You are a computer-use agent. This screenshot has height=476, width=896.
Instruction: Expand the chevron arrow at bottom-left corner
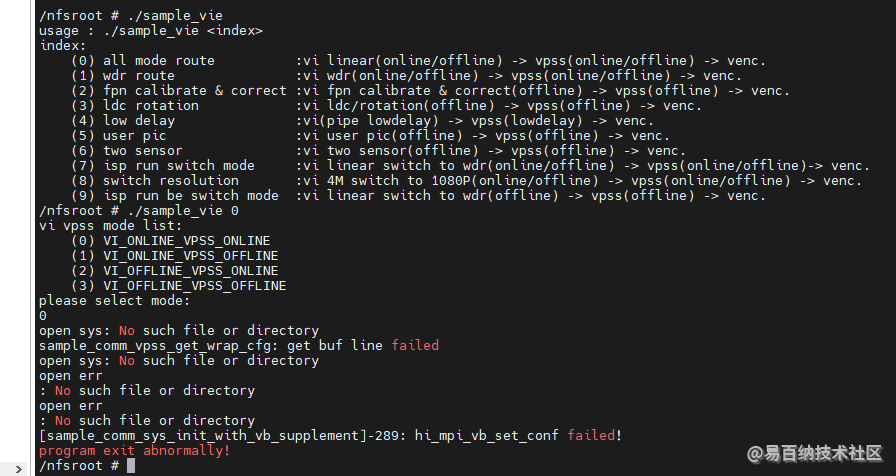19,469
